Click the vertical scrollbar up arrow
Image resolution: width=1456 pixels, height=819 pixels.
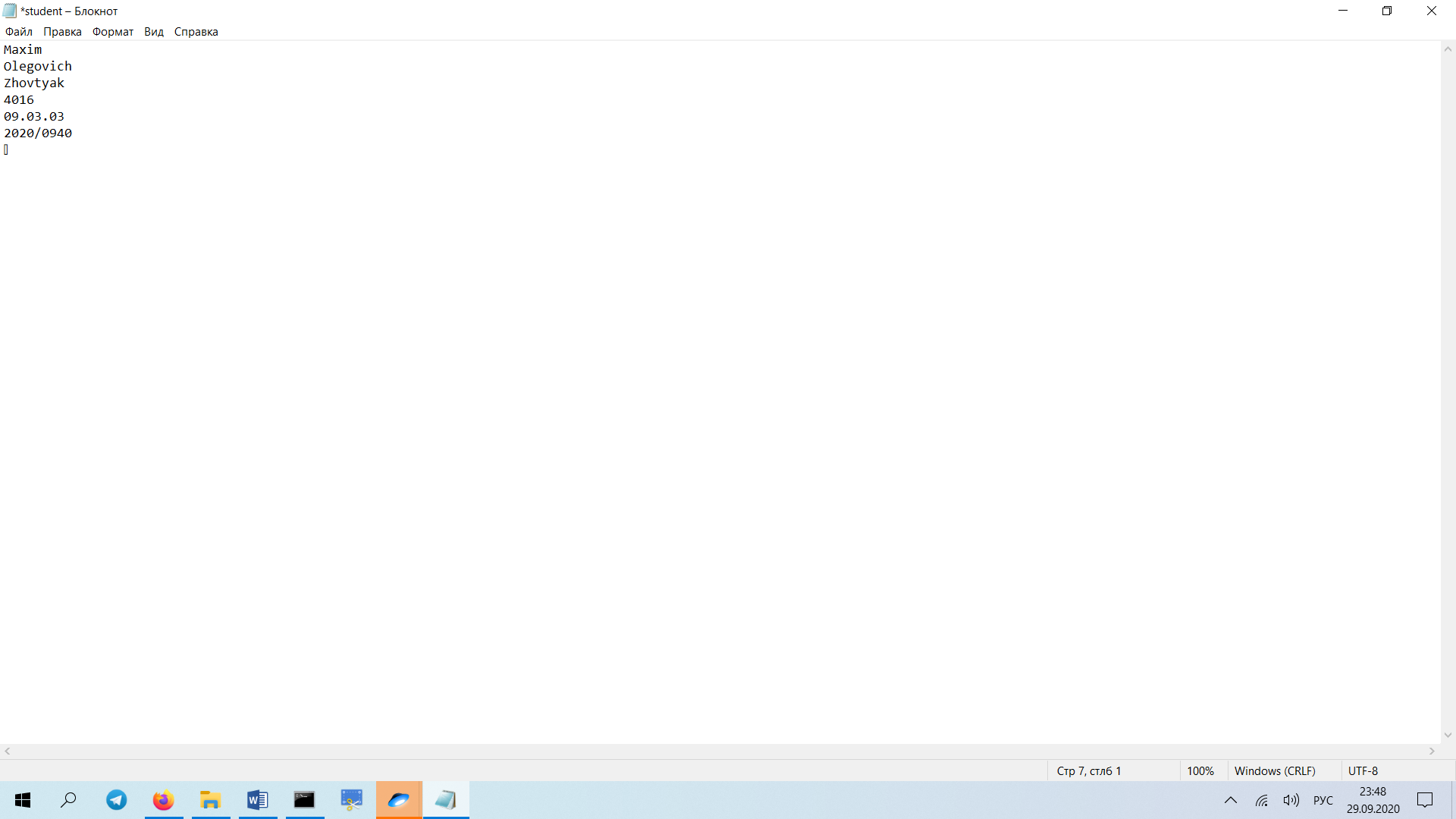(1448, 49)
